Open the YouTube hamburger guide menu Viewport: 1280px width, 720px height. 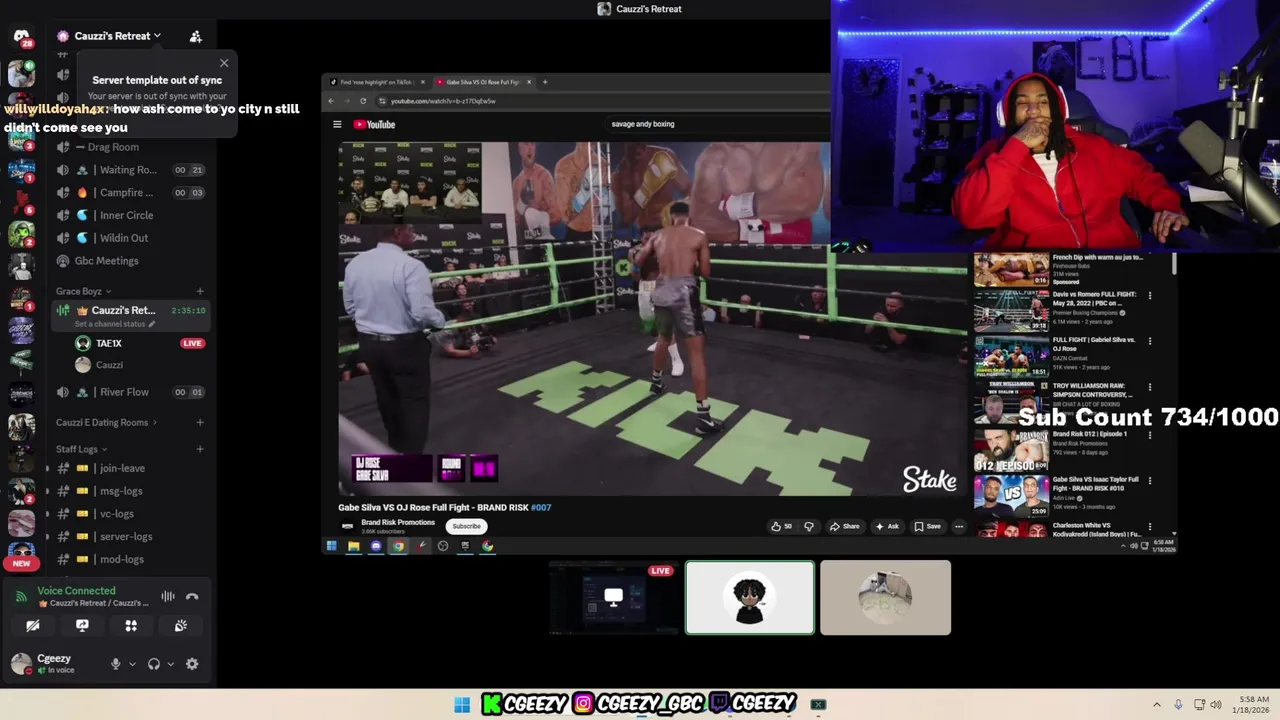337,125
